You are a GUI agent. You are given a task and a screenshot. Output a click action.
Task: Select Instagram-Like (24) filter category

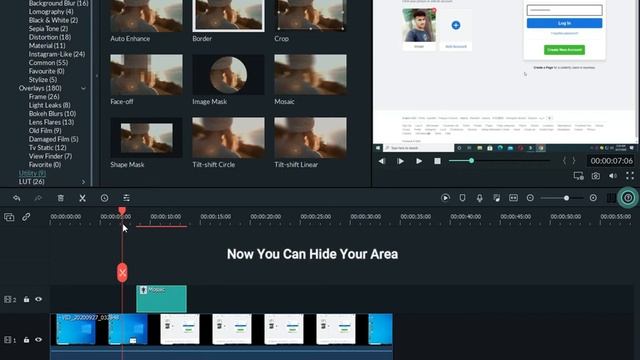(57, 54)
